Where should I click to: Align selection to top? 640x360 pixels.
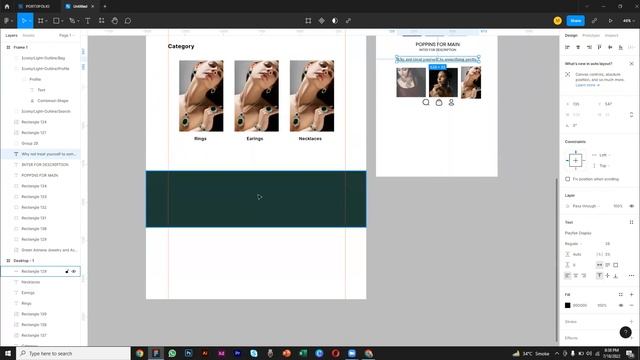600,47
